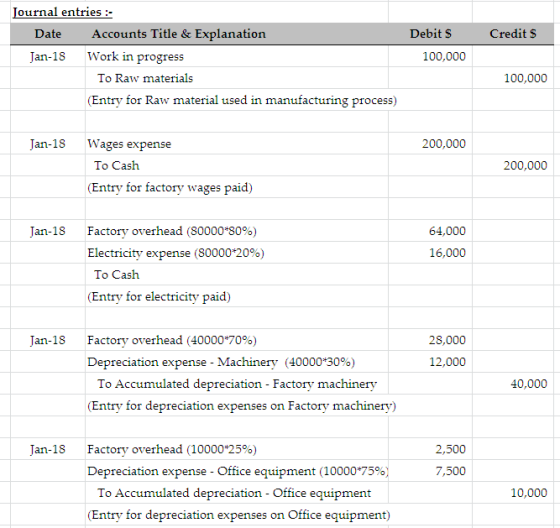Select the 200,000 debit for Wages expense
560x528 pixels.
[x=444, y=144]
